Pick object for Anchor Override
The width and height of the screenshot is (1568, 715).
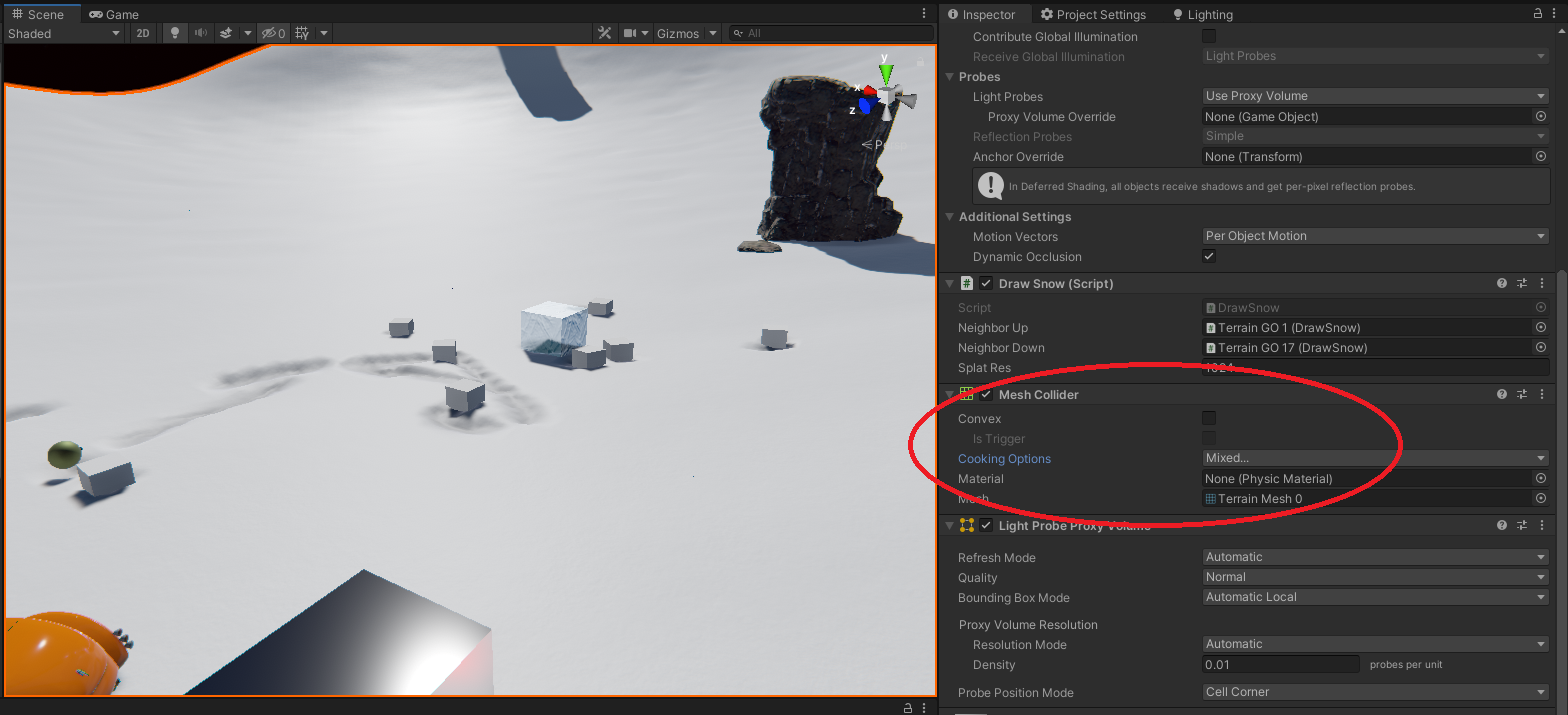pos(1540,156)
